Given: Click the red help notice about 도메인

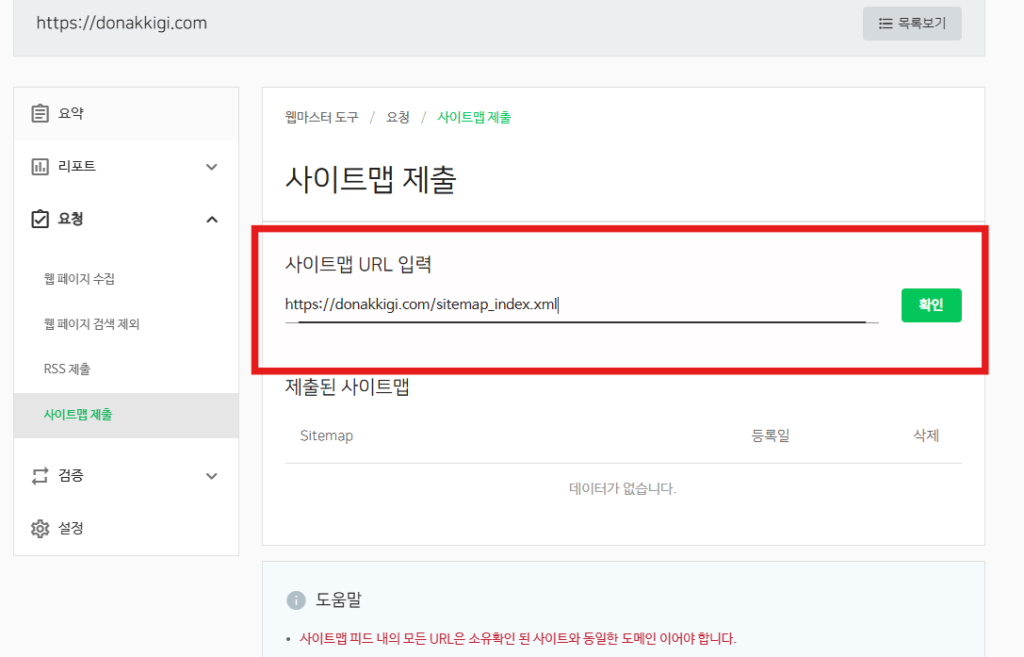Looking at the screenshot, I should [x=517, y=639].
